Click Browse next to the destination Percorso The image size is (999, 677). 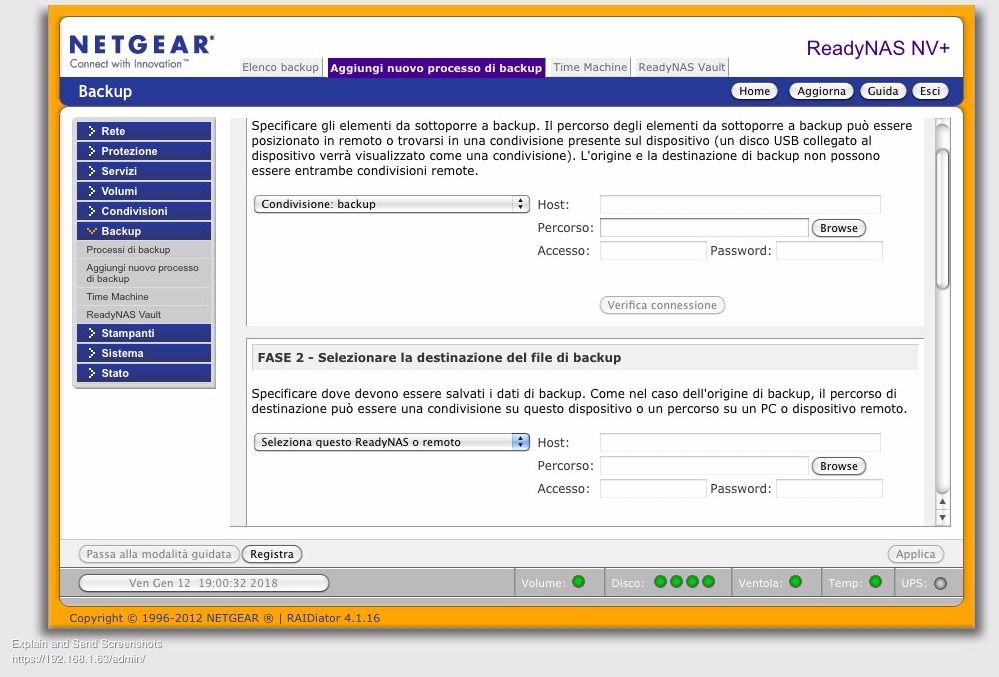pyautogui.click(x=838, y=466)
